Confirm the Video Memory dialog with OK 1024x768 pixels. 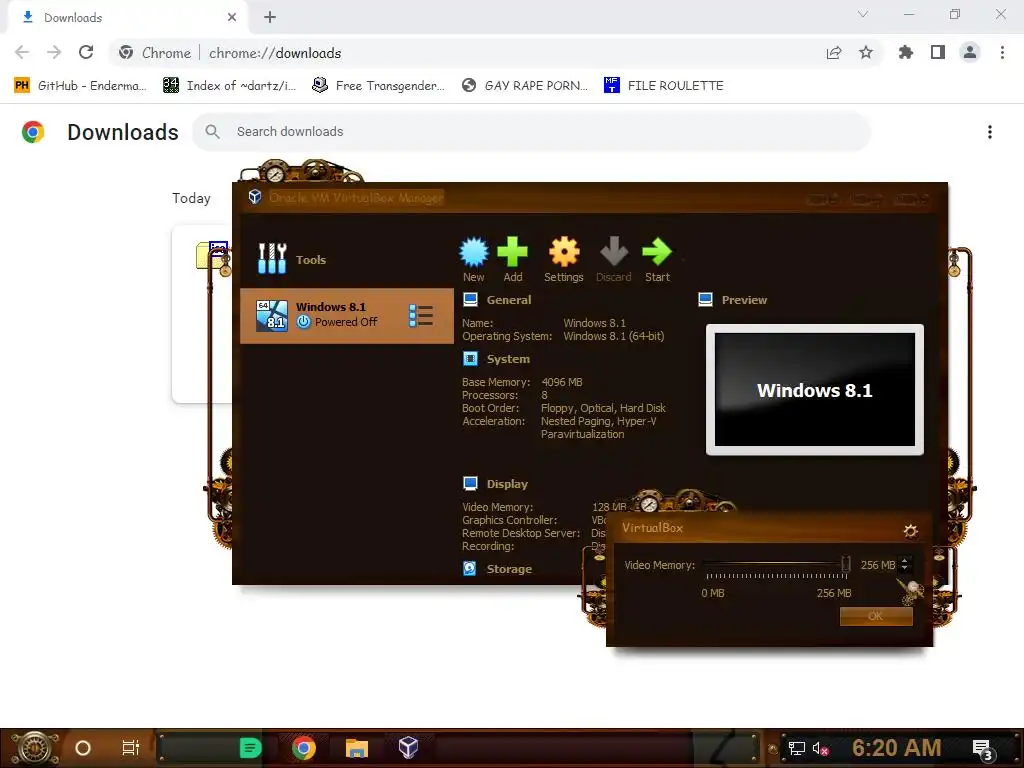click(x=876, y=616)
